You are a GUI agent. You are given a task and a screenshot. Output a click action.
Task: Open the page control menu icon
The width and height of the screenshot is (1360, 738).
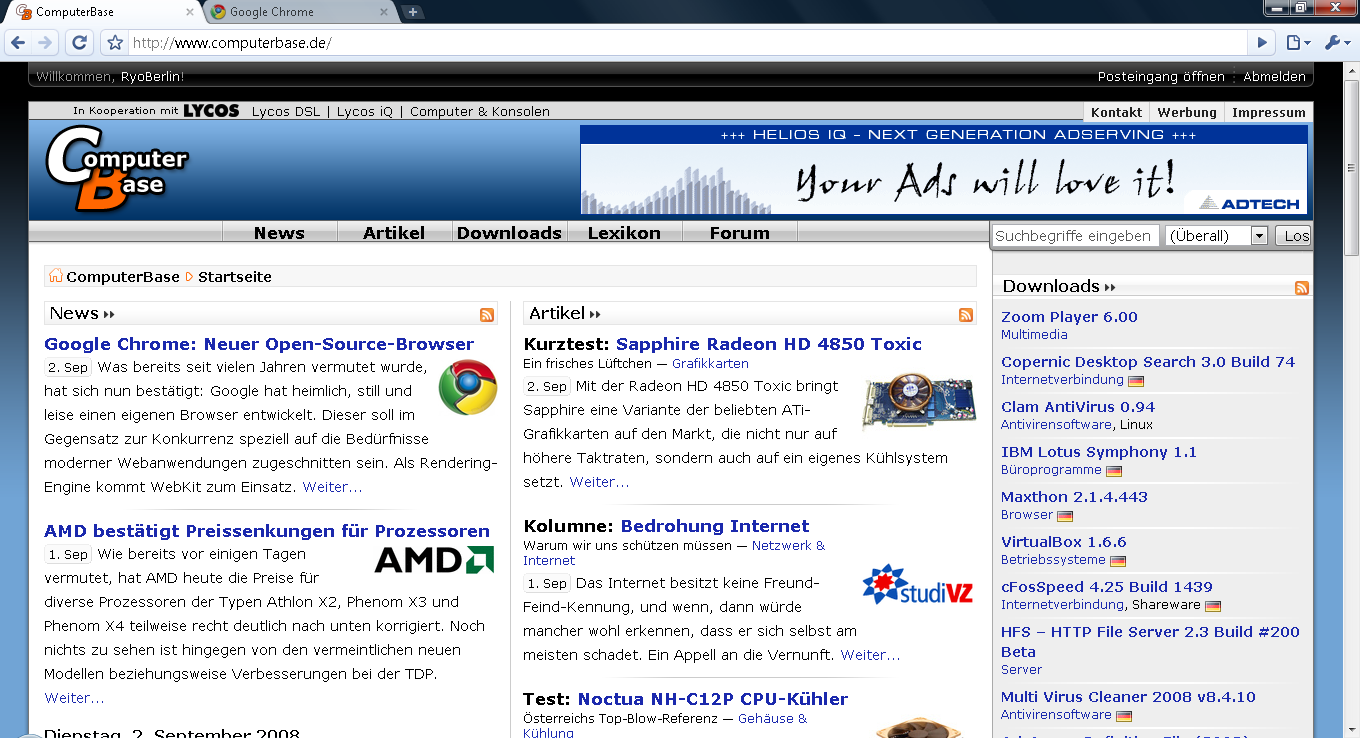pos(1297,43)
